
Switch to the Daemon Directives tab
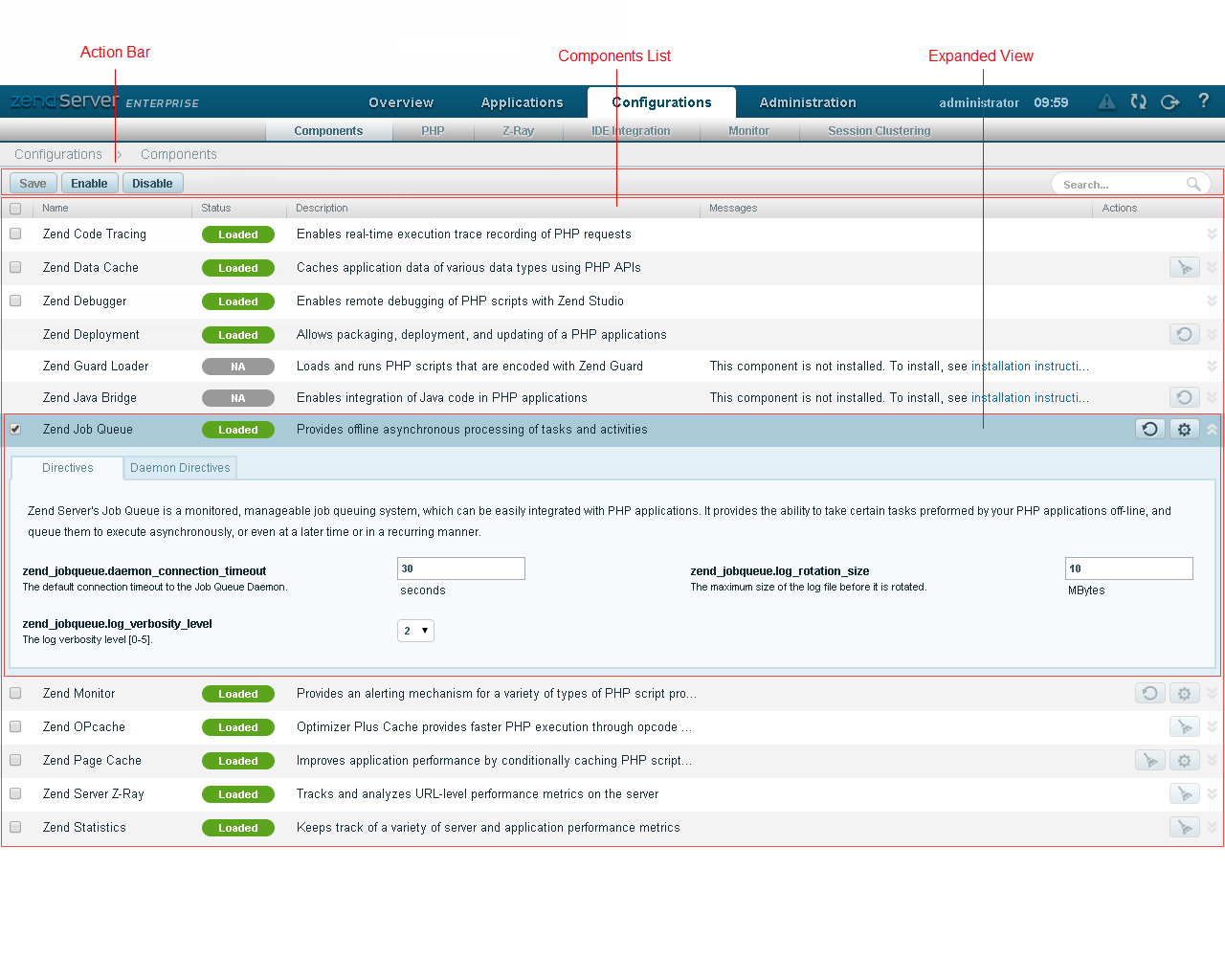click(180, 468)
